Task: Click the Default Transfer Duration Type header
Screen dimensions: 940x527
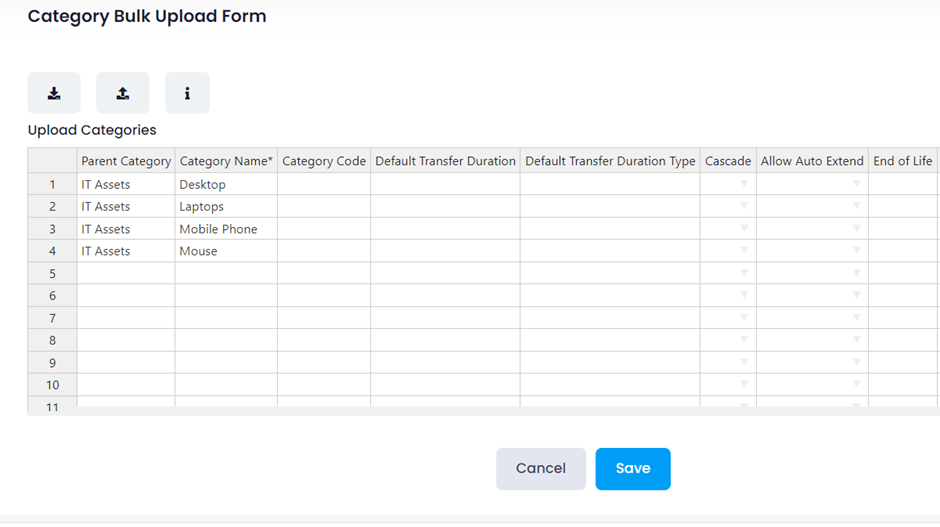Action: pos(610,161)
